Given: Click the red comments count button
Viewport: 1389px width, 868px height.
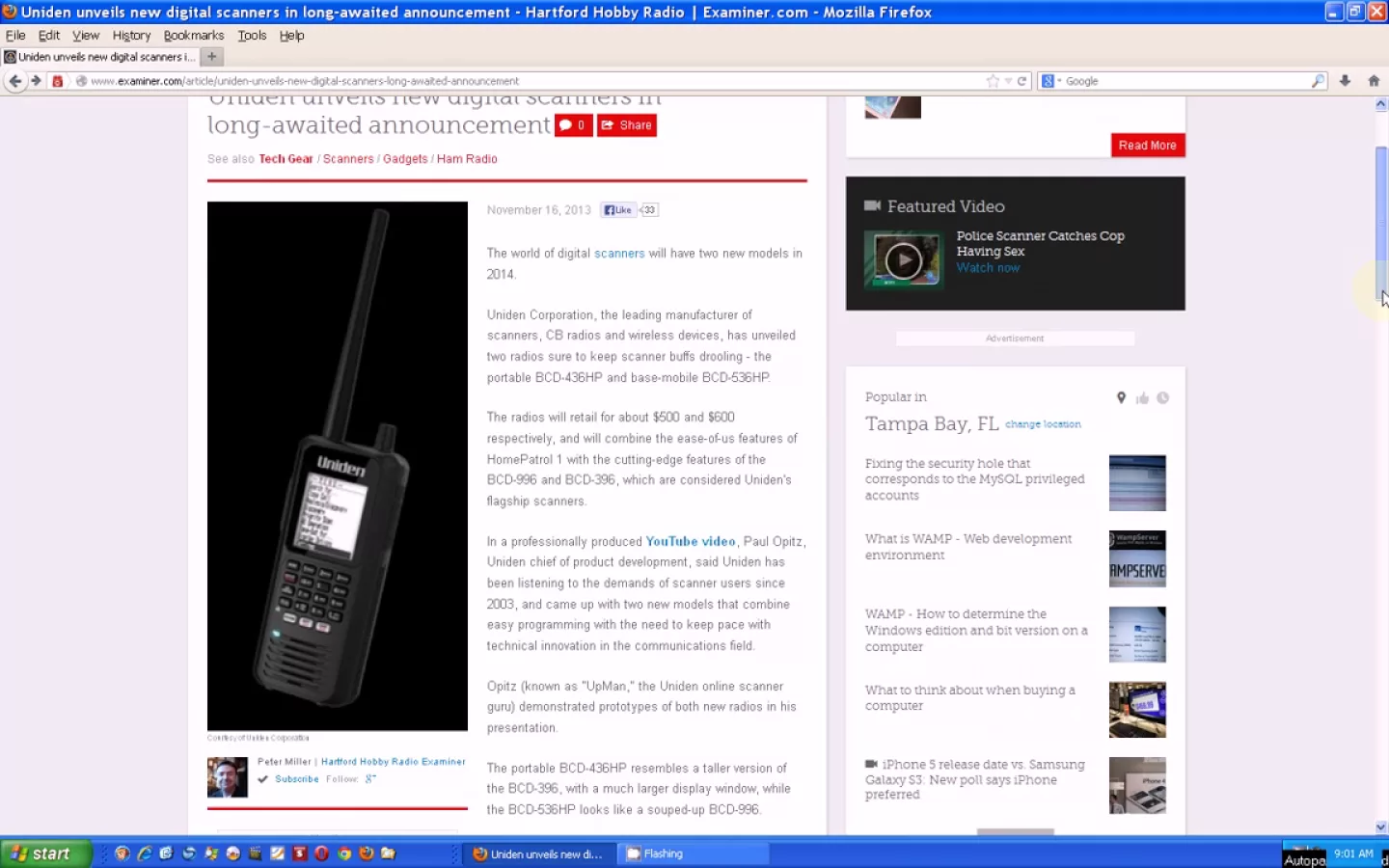Looking at the screenshot, I should coord(573,125).
